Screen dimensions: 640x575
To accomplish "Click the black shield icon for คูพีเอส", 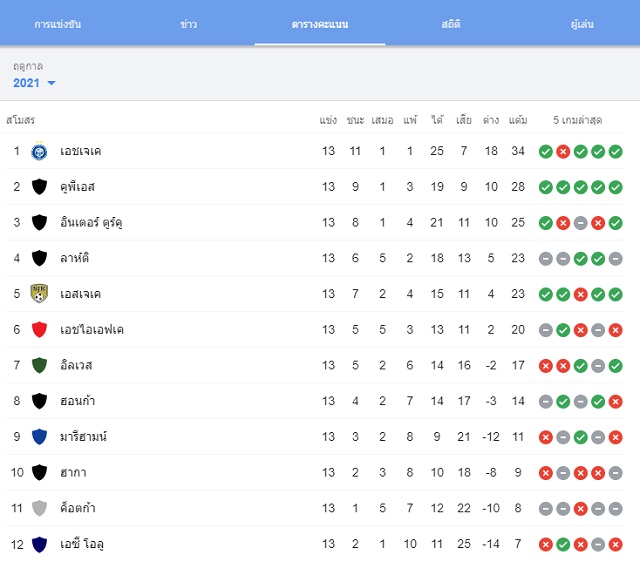I will click(39, 186).
